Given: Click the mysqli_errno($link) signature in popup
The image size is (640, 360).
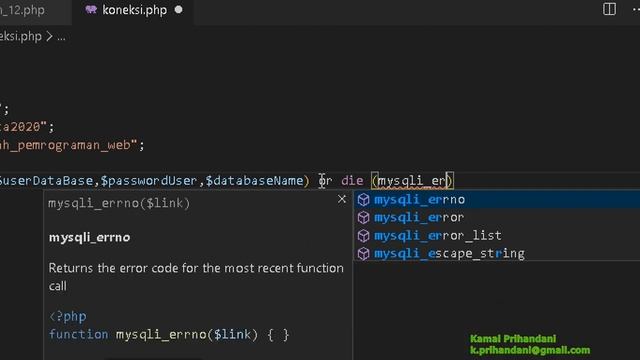Looking at the screenshot, I should [119, 203].
